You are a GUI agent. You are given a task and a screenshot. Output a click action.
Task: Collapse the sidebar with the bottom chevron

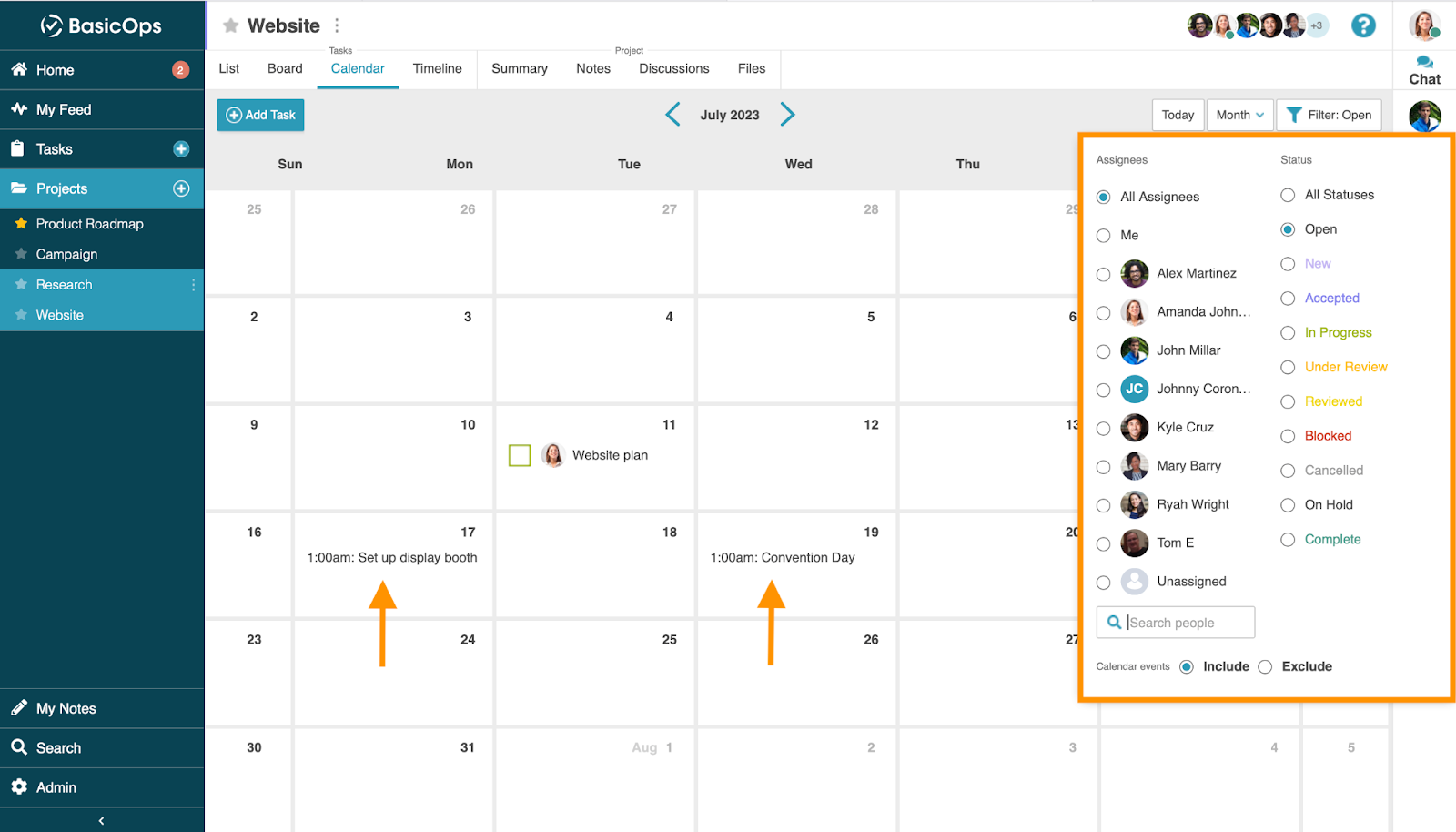[101, 820]
